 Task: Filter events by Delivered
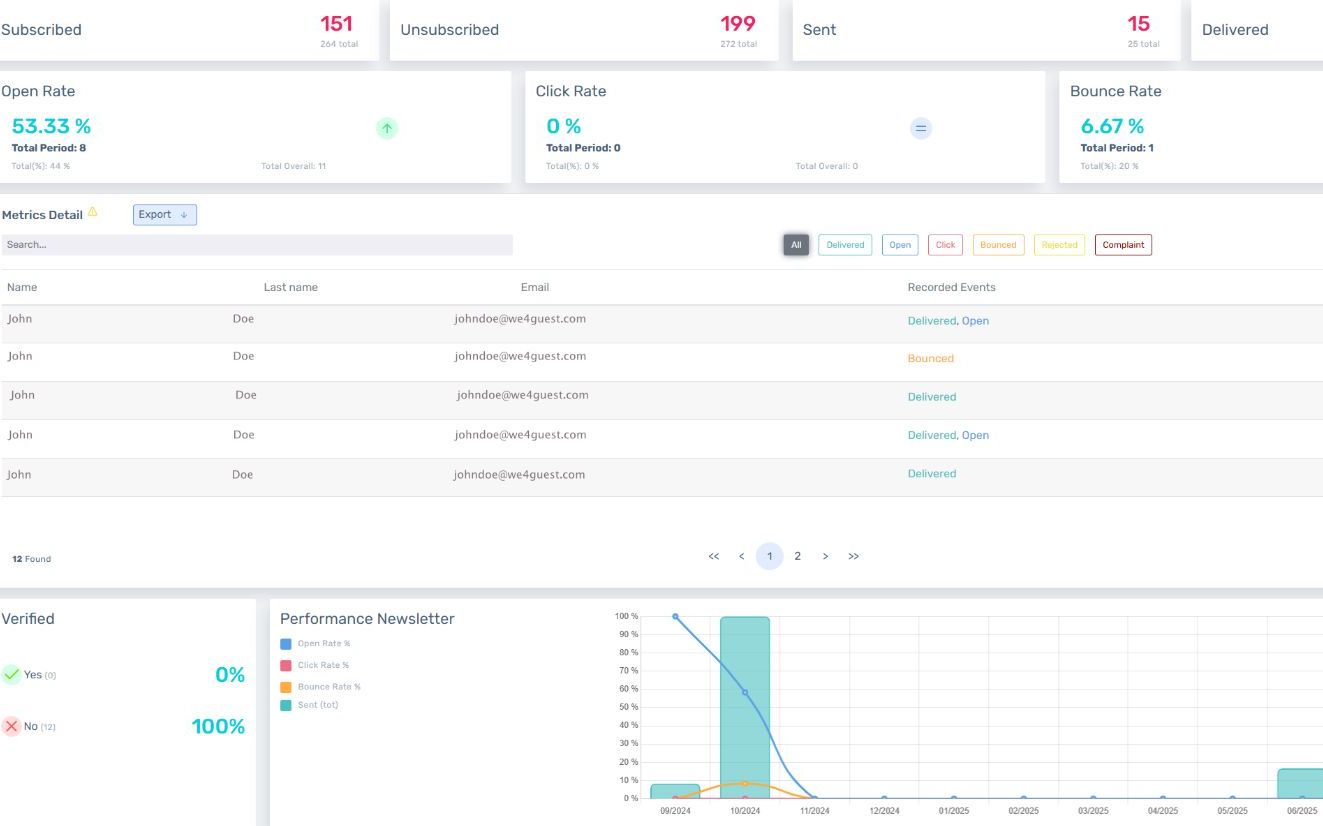pyautogui.click(x=845, y=245)
